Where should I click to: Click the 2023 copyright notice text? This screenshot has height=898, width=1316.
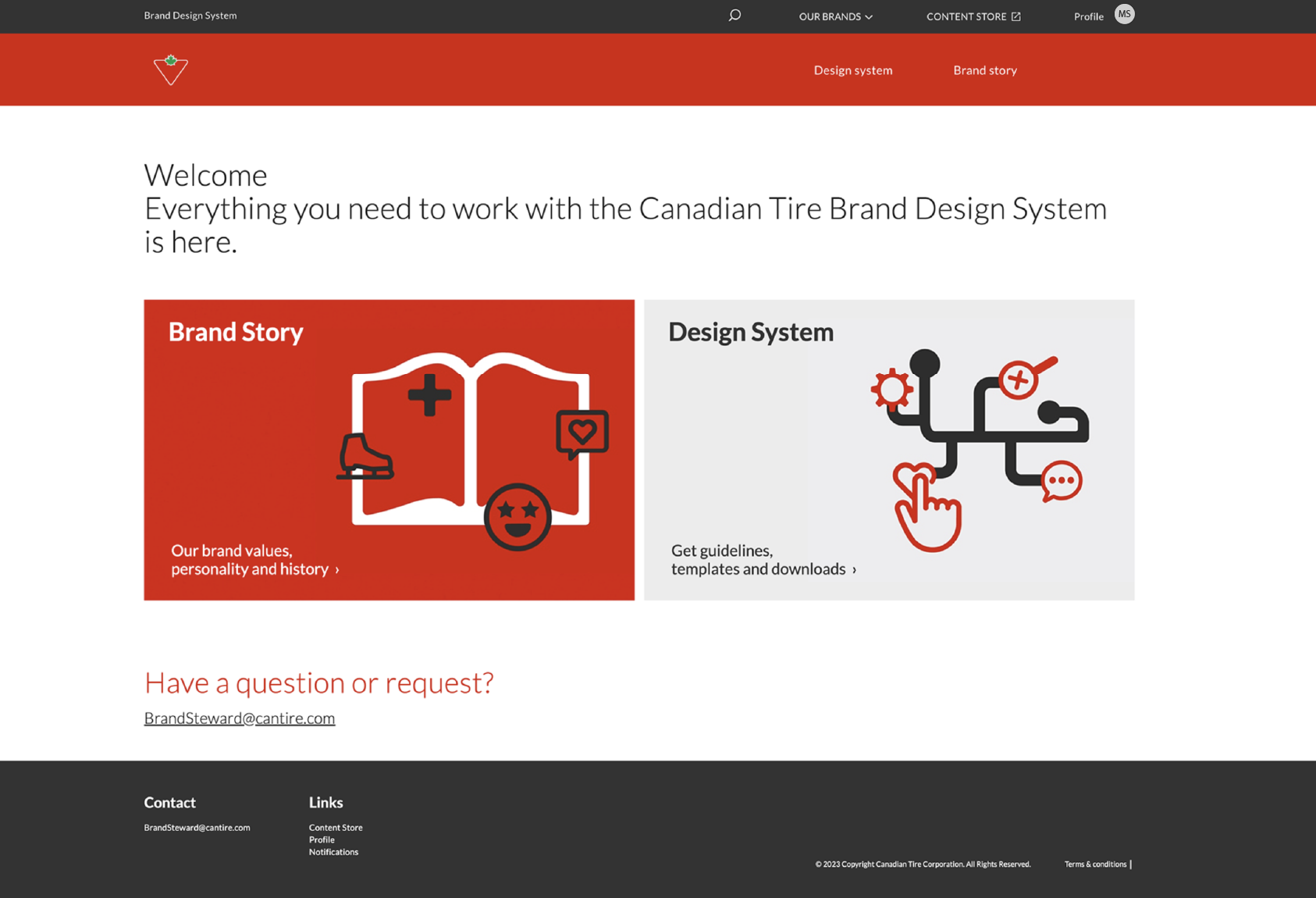tap(923, 864)
